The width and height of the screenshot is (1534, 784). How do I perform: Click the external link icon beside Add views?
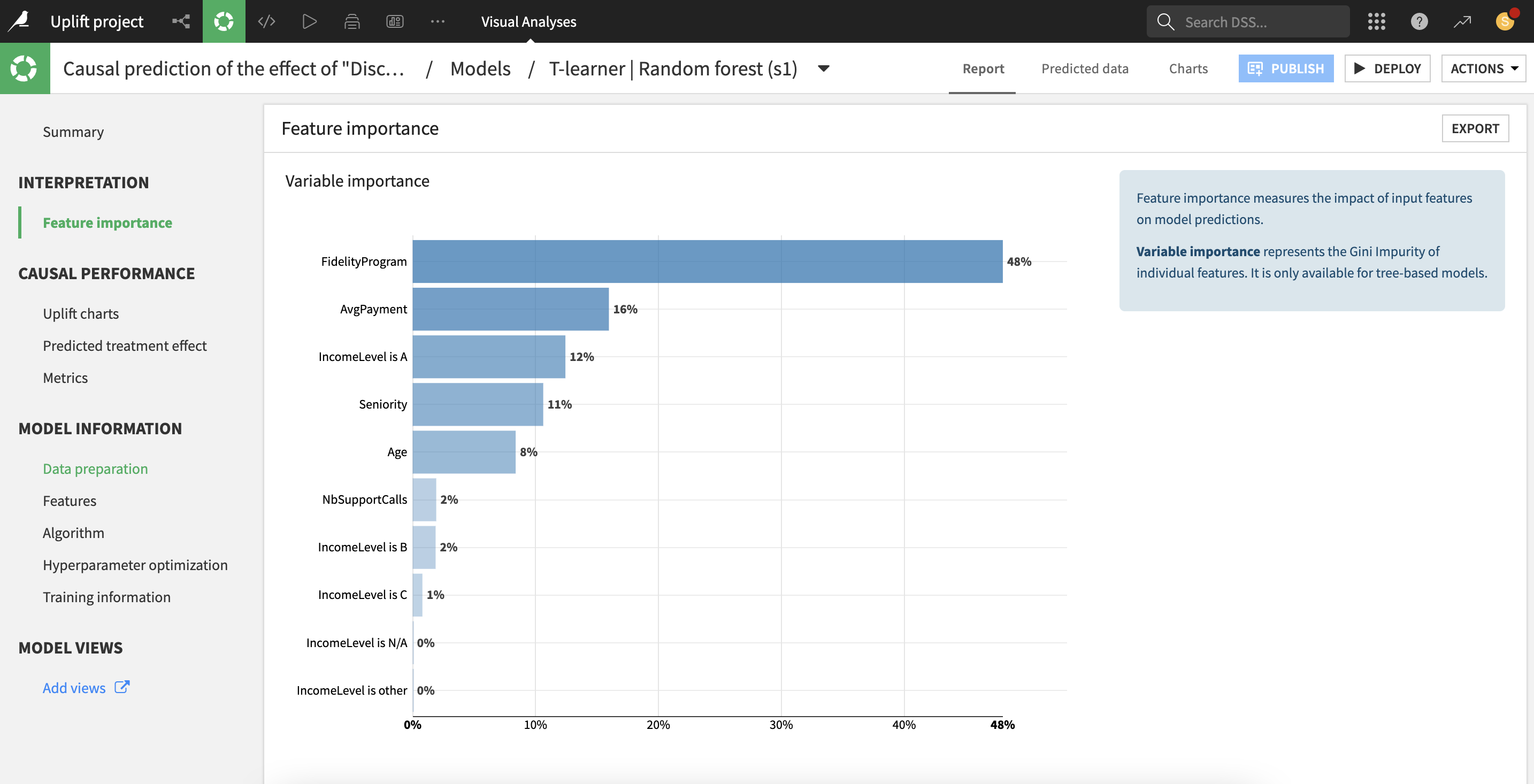click(x=121, y=687)
